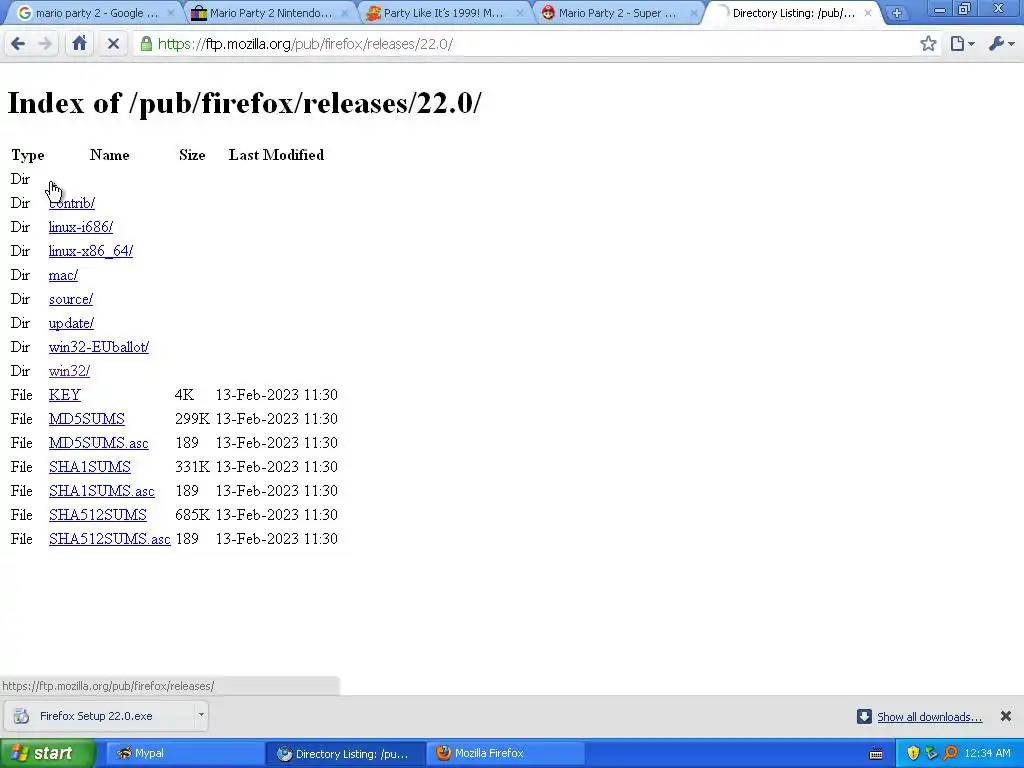Open the SHA512SUMS.asc file
The image size is (1024, 768).
110,539
